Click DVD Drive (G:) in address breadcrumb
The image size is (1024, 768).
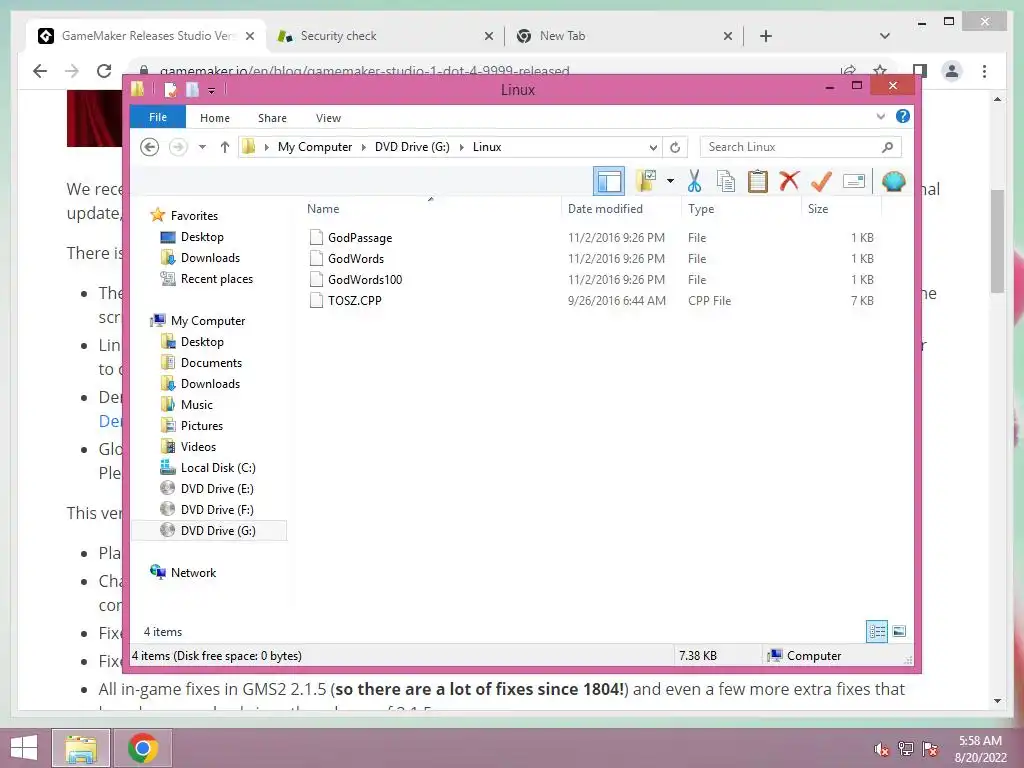click(x=412, y=147)
